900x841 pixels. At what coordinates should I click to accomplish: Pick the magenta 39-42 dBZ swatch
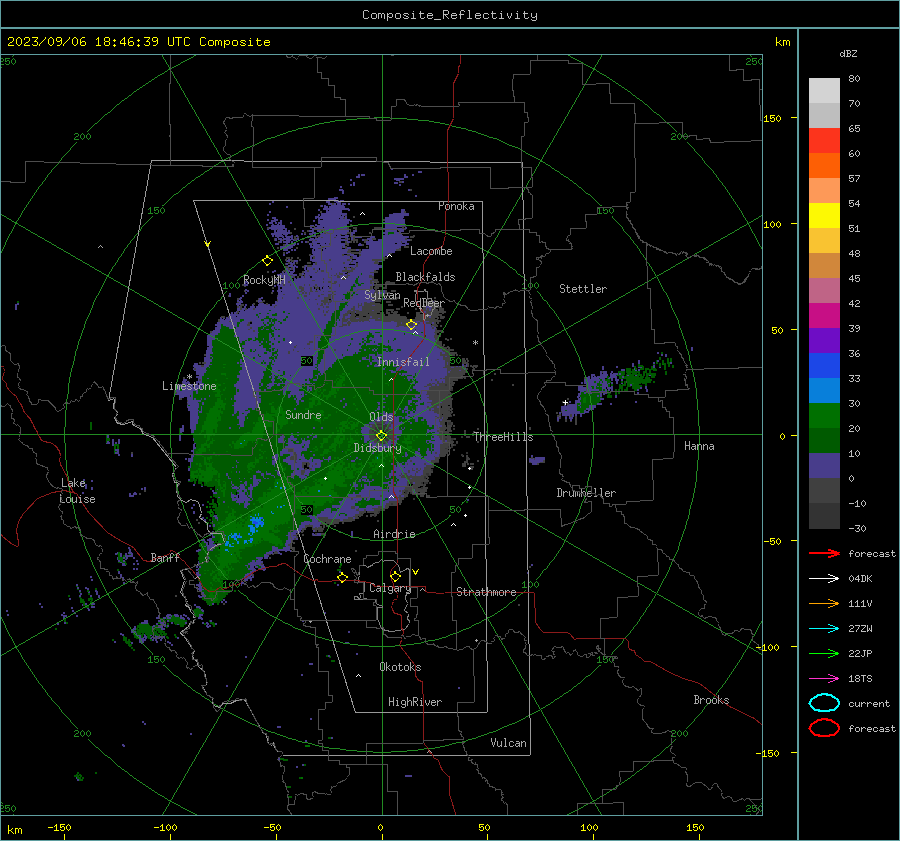[824, 316]
